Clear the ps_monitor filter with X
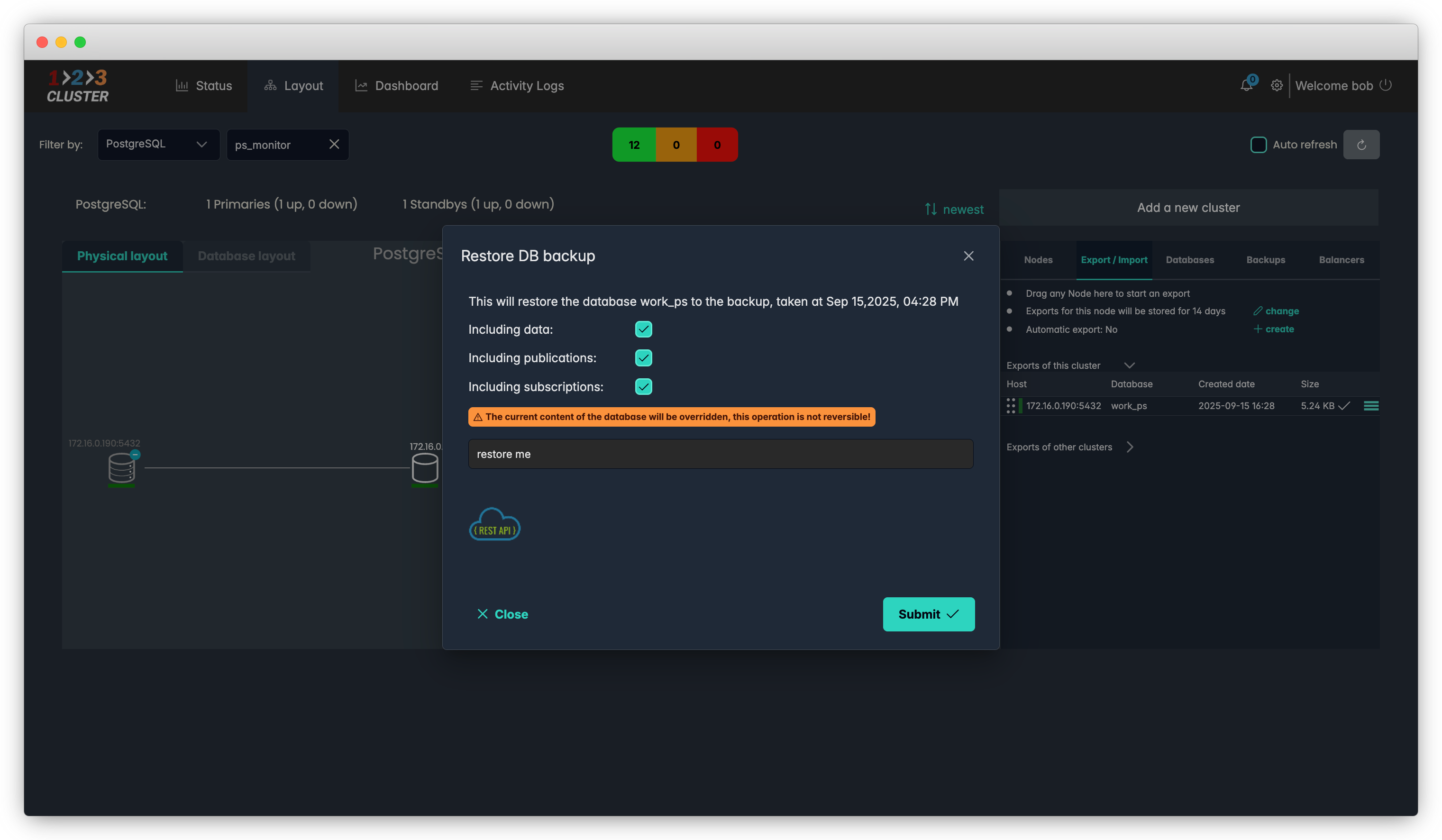 (x=334, y=144)
